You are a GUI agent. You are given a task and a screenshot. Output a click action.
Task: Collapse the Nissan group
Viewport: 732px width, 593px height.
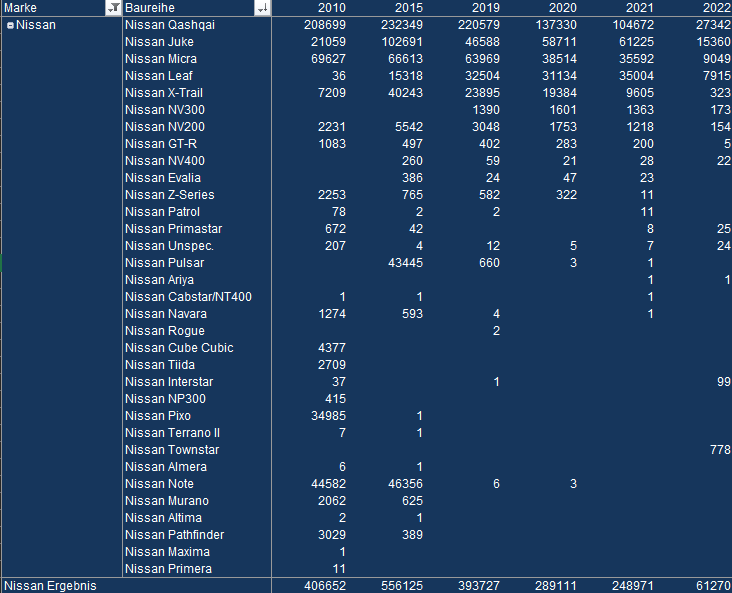tap(10, 26)
